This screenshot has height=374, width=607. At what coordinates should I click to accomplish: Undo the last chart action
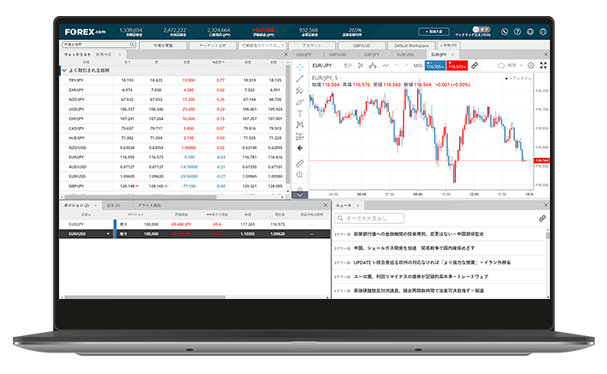397,66
